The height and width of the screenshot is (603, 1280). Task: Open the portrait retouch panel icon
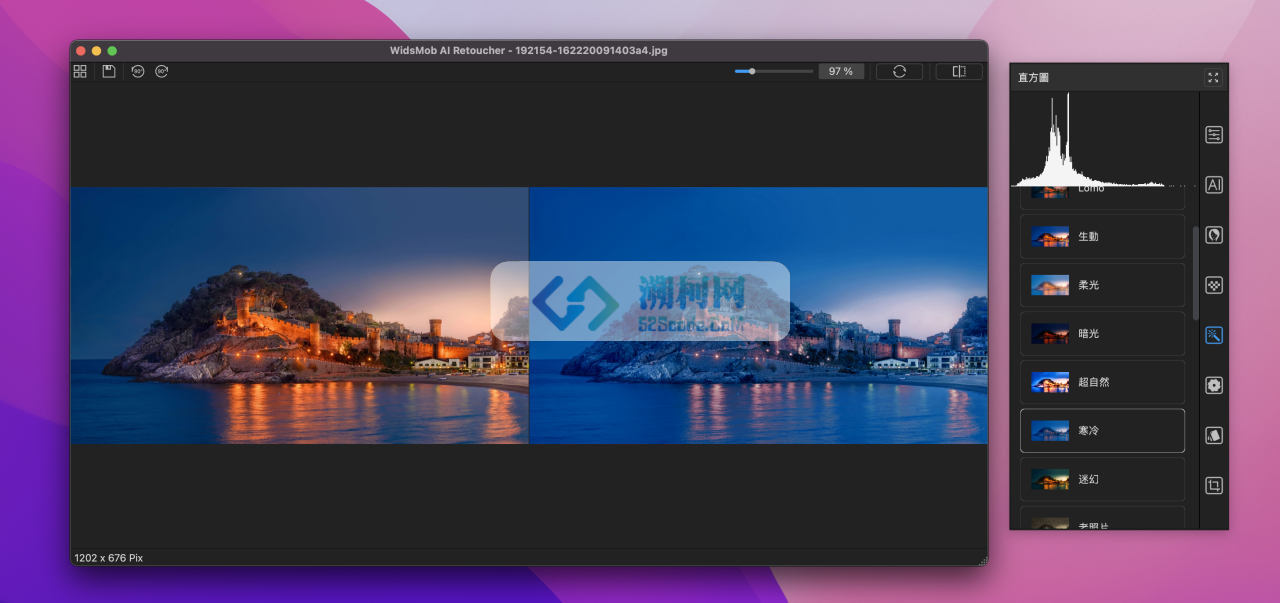[x=1214, y=235]
